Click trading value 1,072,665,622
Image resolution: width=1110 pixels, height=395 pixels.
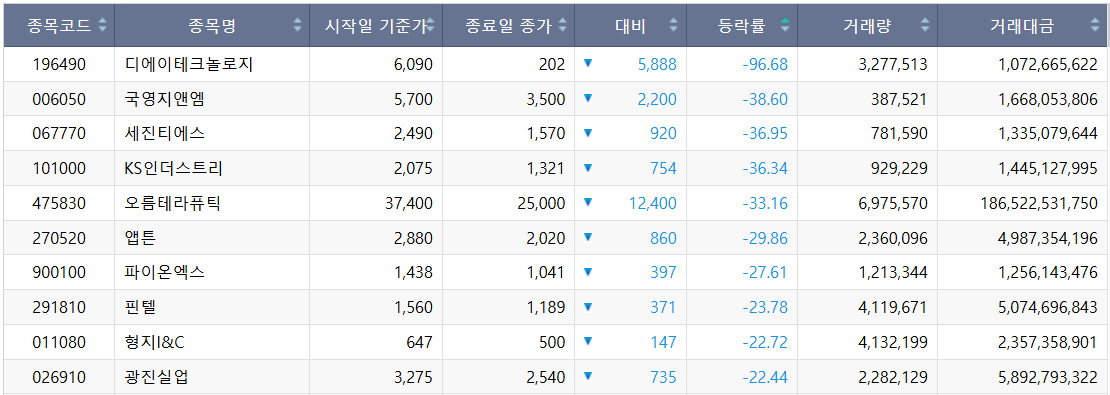(1048, 64)
